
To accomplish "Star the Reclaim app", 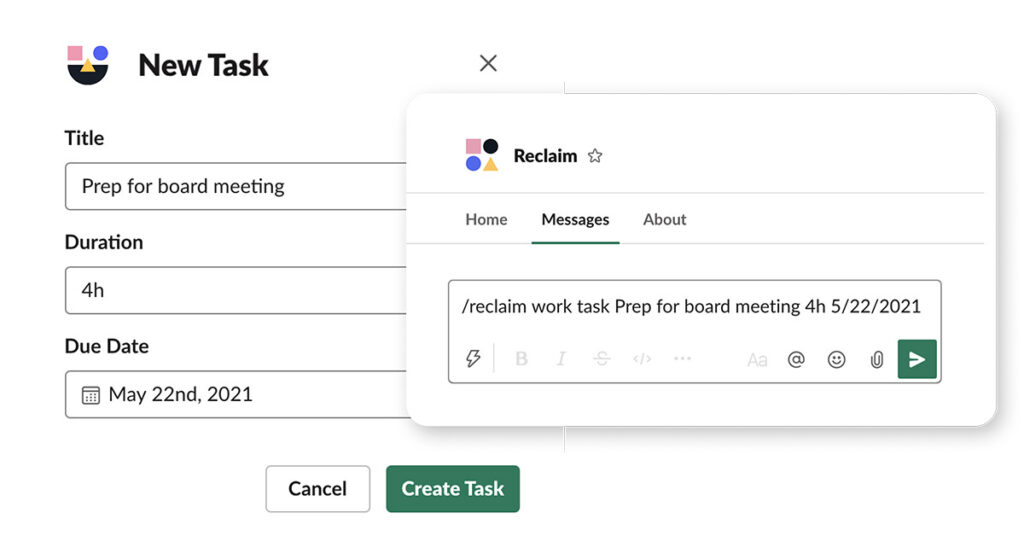I will tap(595, 156).
